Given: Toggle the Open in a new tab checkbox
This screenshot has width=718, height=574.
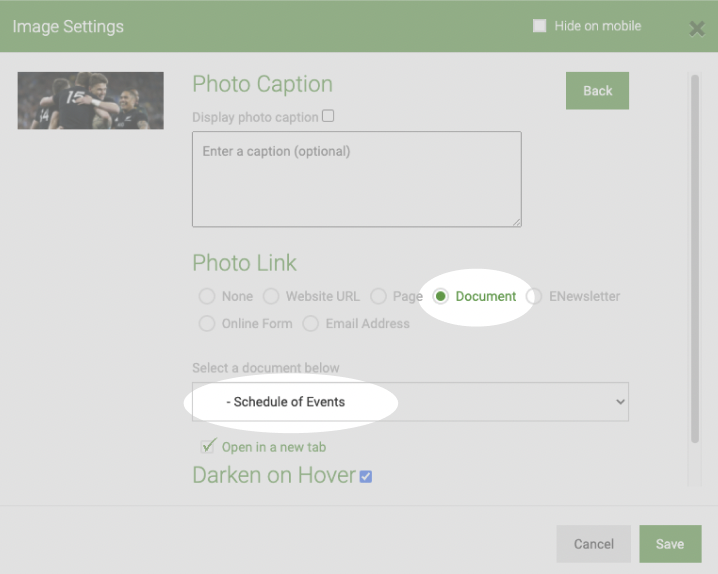Looking at the screenshot, I should tap(207, 446).
